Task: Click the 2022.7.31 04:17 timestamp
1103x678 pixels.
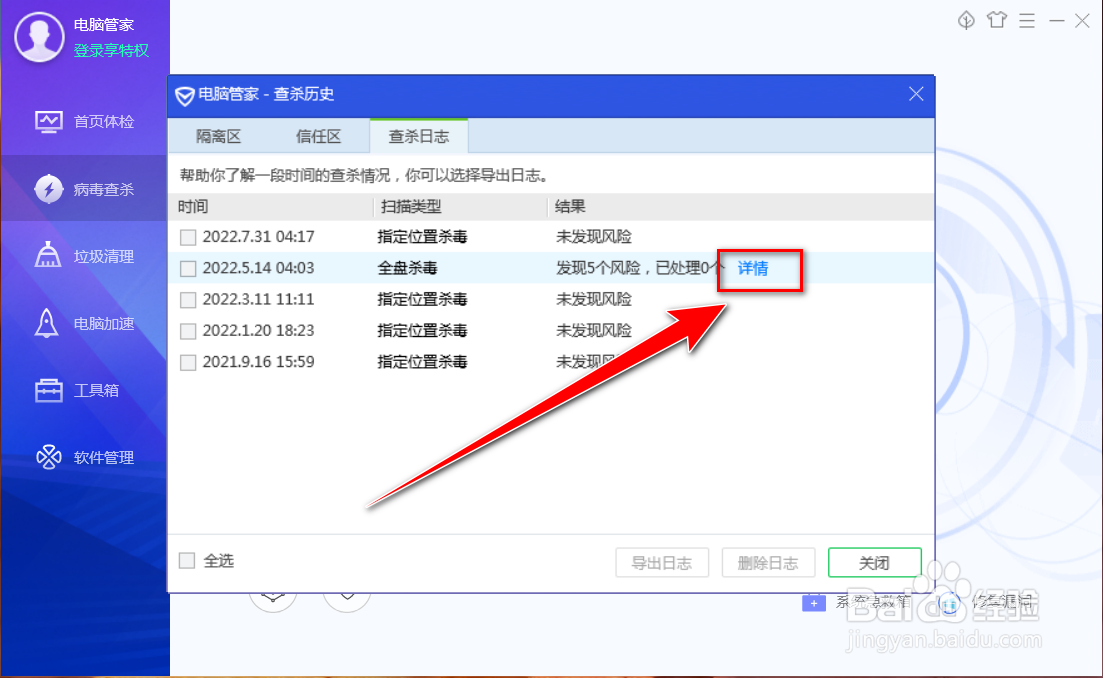Action: pyautogui.click(x=258, y=236)
